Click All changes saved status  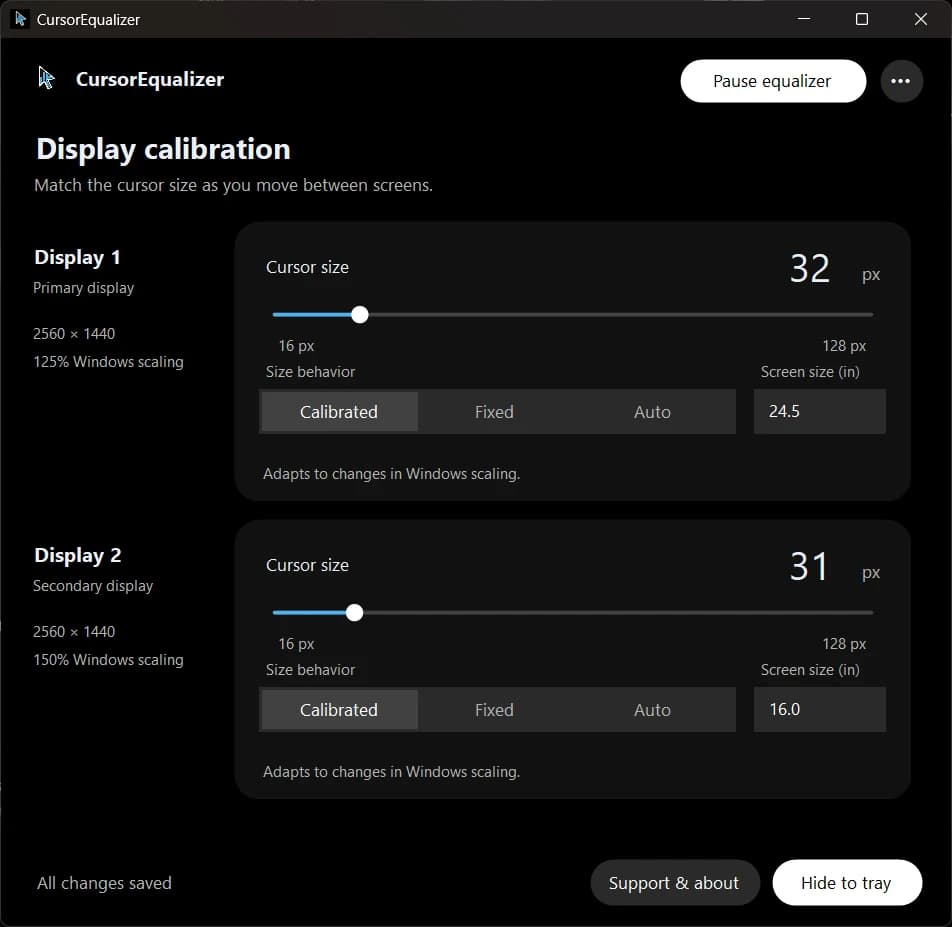pyautogui.click(x=104, y=883)
